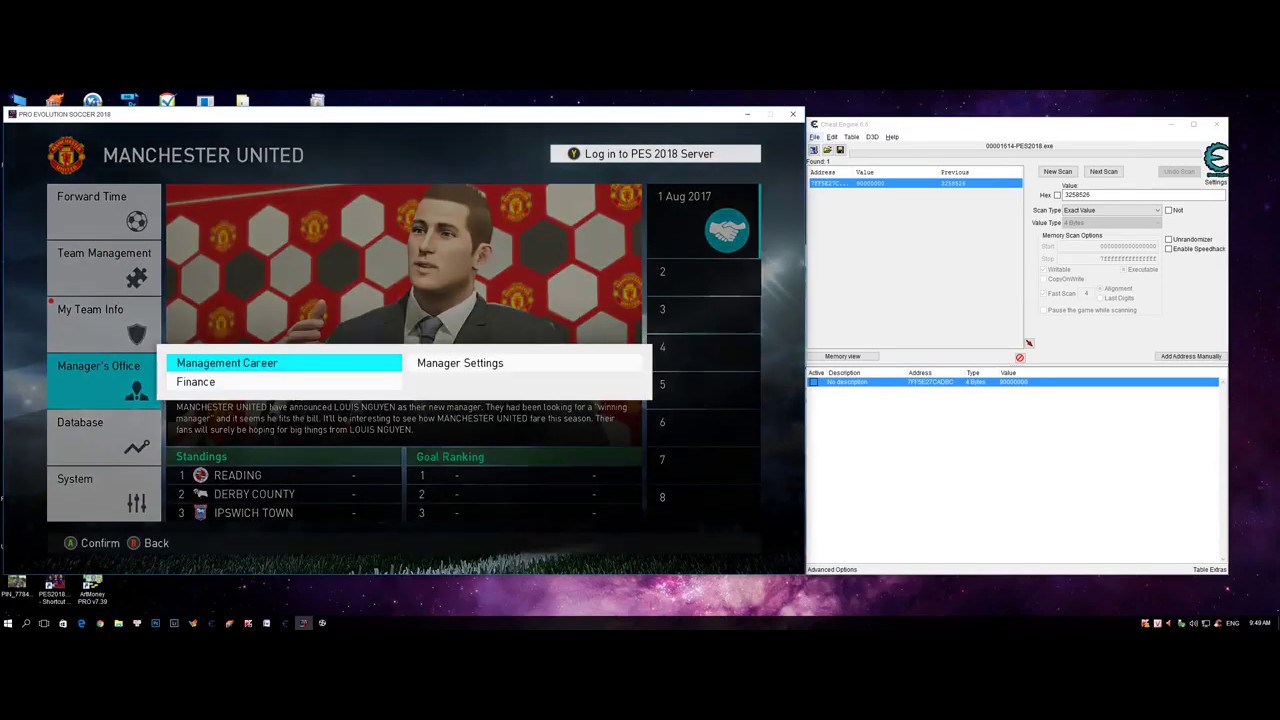Click the Fast Scan alignment value field
This screenshot has width=1280, height=720.
pyautogui.click(x=1087, y=294)
